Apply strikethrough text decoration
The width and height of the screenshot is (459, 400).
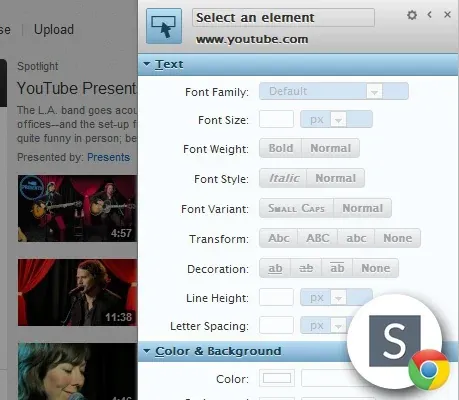tap(306, 268)
